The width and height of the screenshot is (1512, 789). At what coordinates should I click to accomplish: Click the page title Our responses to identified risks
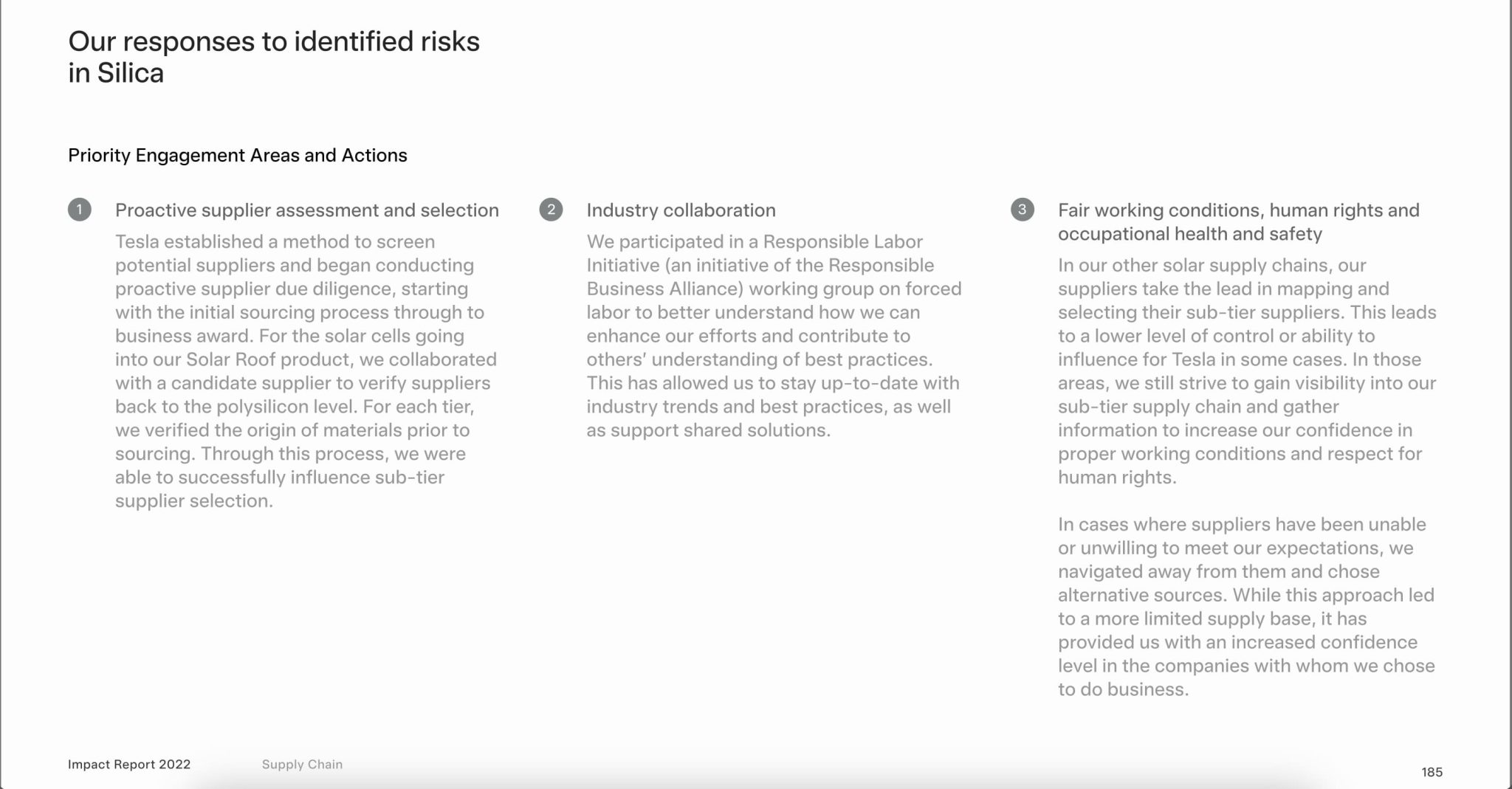(x=274, y=41)
